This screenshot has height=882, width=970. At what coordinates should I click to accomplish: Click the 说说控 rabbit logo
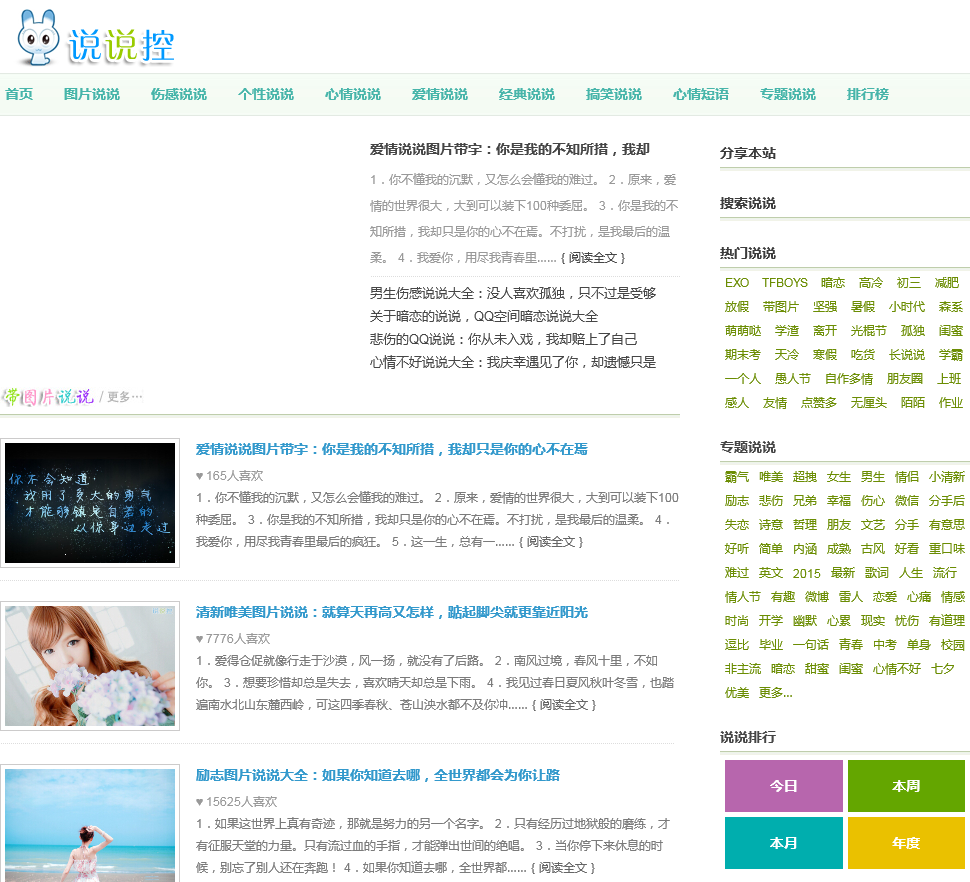[96, 38]
